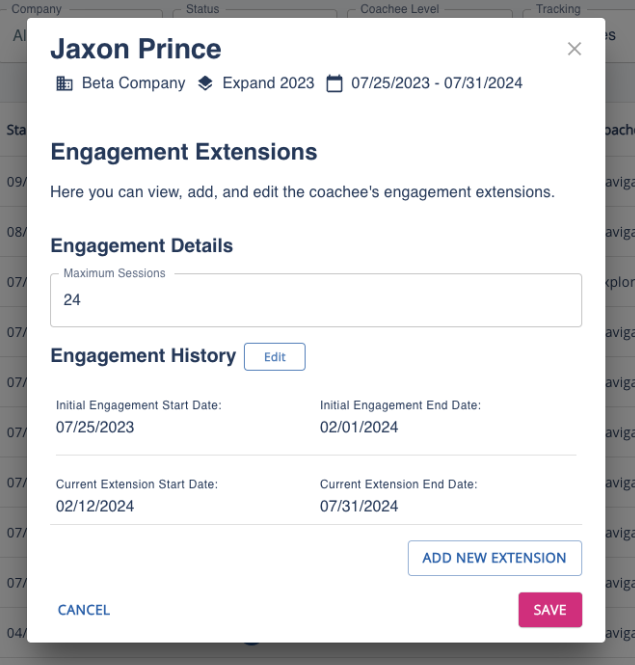
Task: Click the Initial Engagement End Date value
Action: 359,427
